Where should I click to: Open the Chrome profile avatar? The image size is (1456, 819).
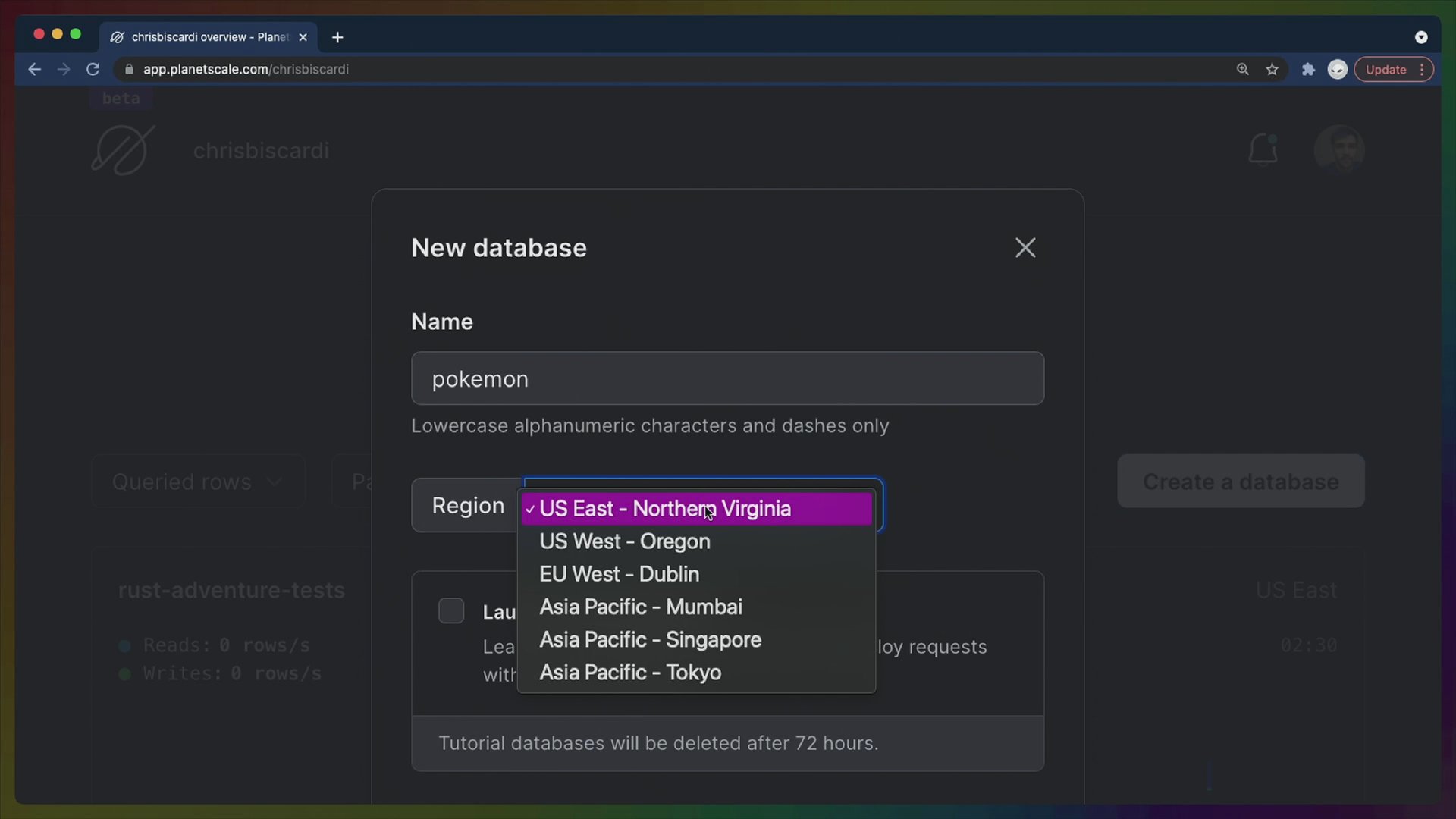pyautogui.click(x=1337, y=69)
